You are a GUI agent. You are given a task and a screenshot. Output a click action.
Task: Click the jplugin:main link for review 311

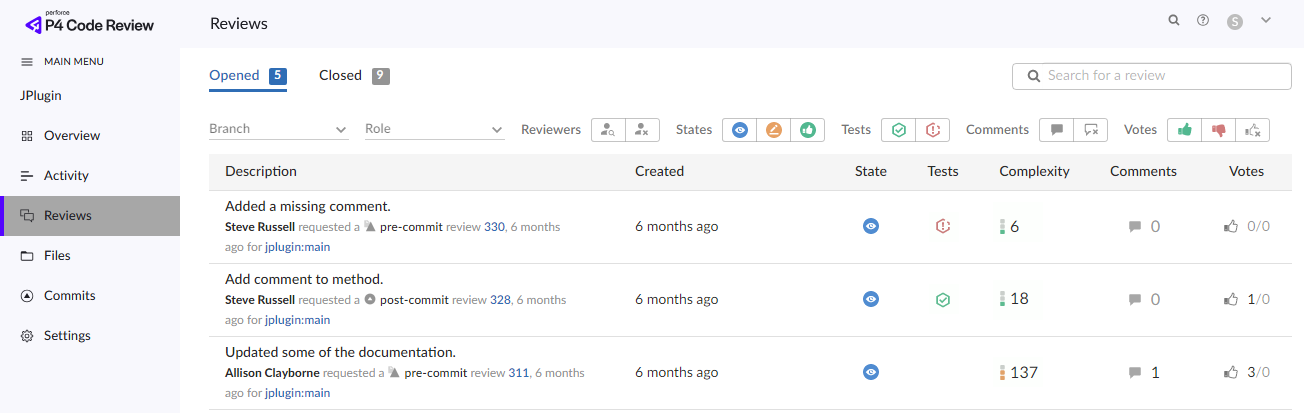(297, 393)
